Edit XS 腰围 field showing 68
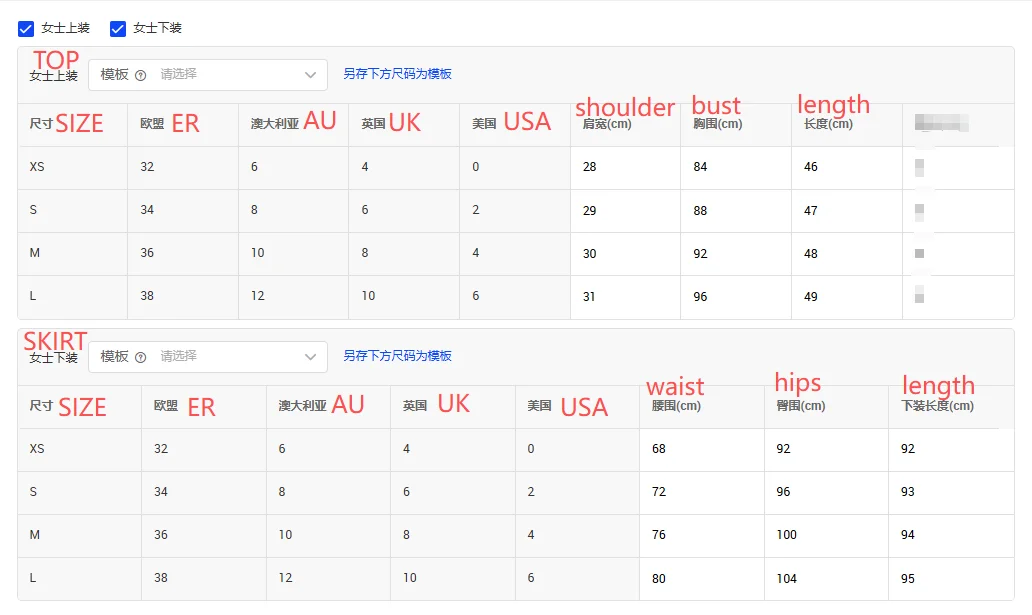Viewport: 1032px width, 615px height. pos(701,449)
